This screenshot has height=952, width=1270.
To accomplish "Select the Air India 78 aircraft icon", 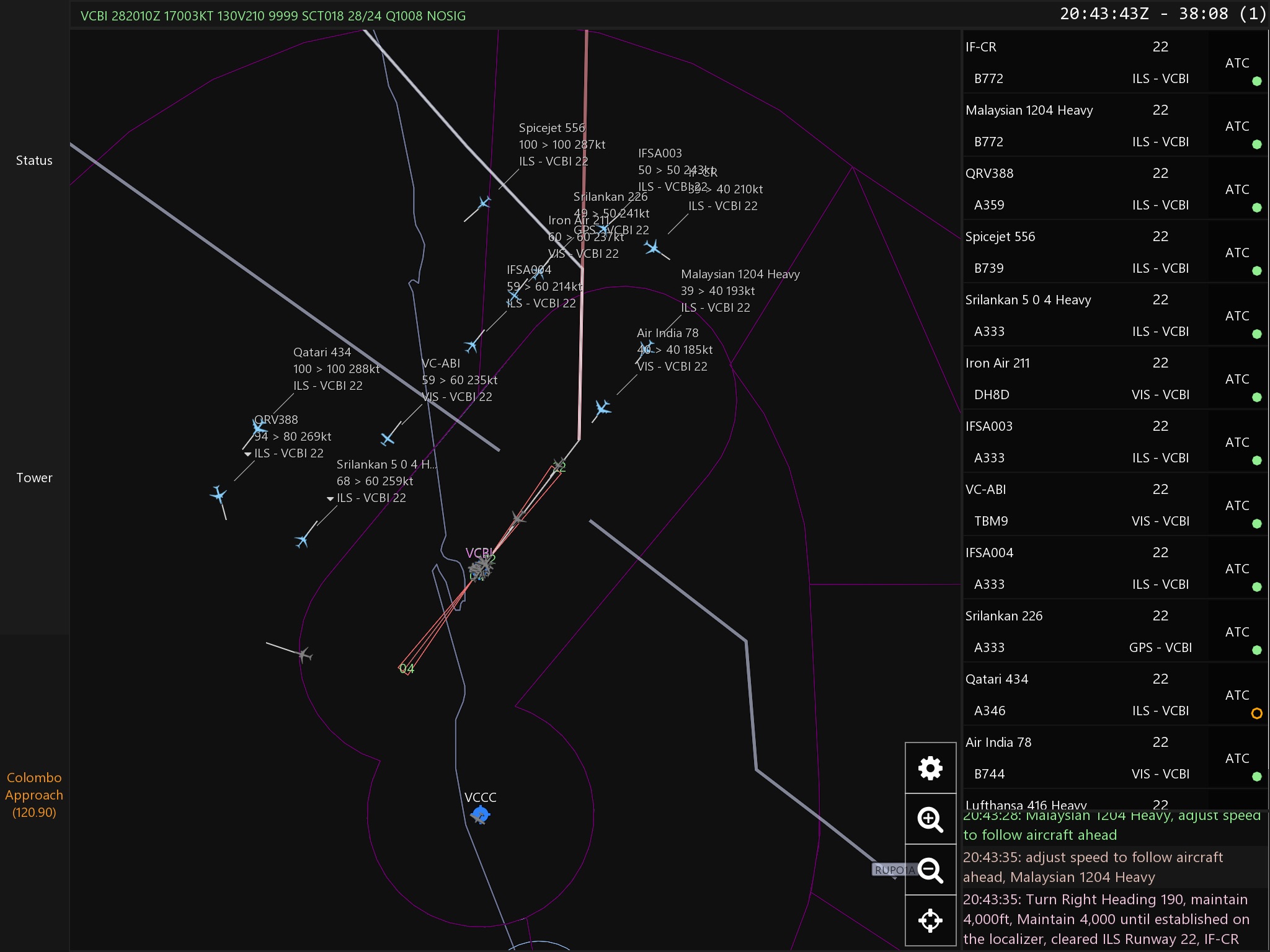I will [x=602, y=408].
